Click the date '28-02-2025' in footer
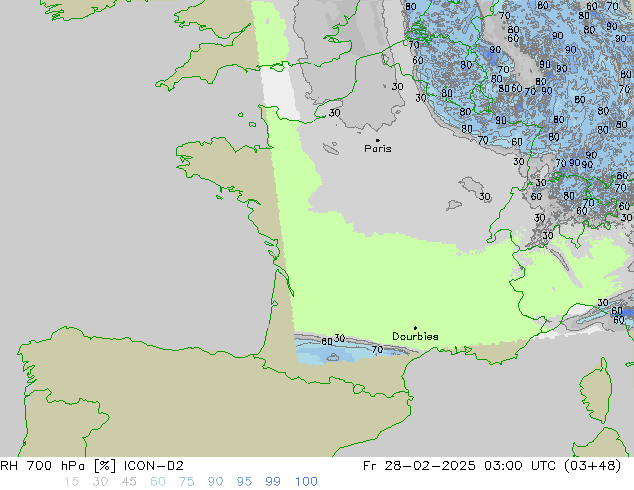634x490 pixels. coord(430,466)
